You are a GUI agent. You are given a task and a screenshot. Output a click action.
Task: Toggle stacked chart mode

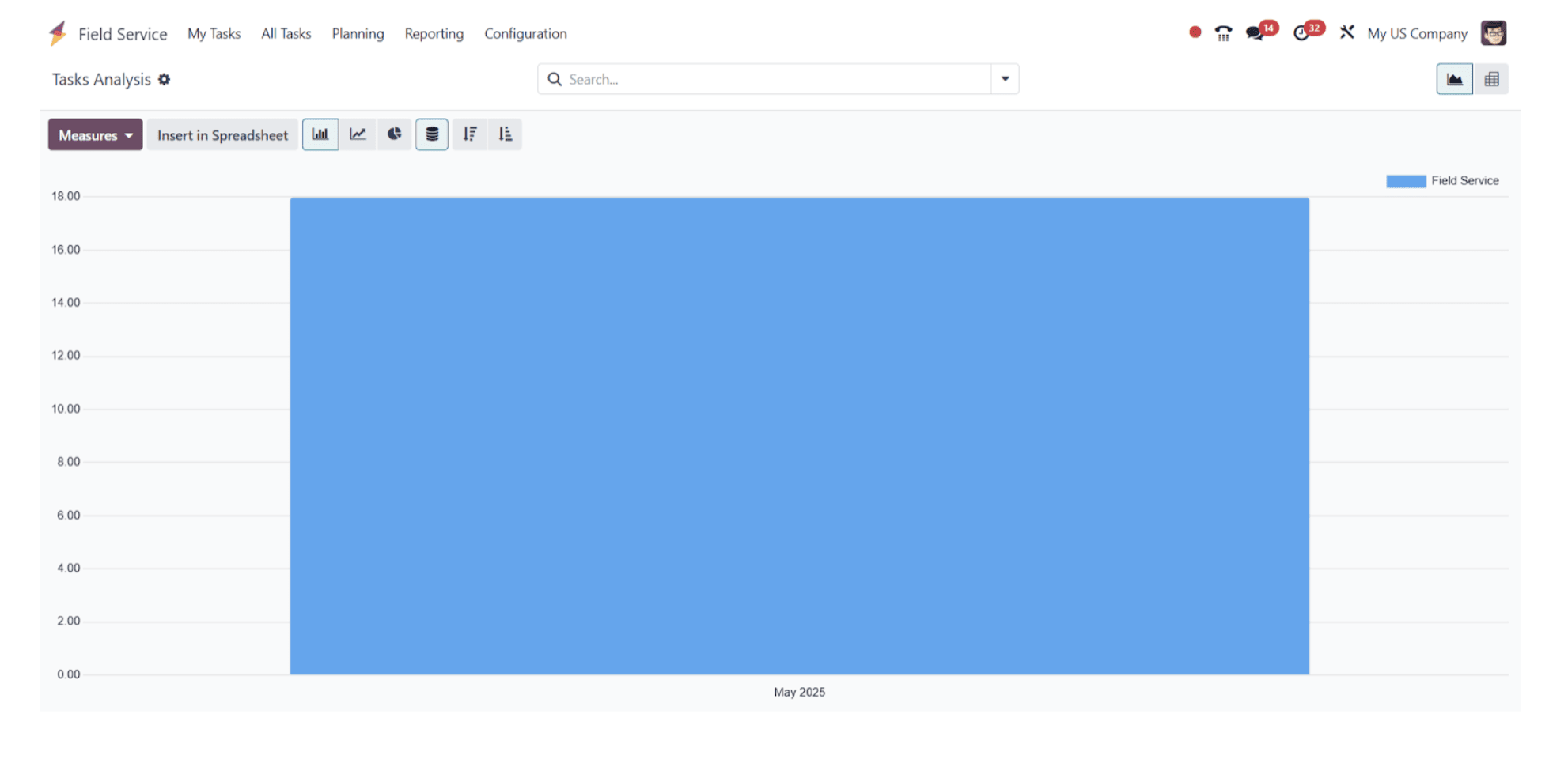tap(432, 134)
